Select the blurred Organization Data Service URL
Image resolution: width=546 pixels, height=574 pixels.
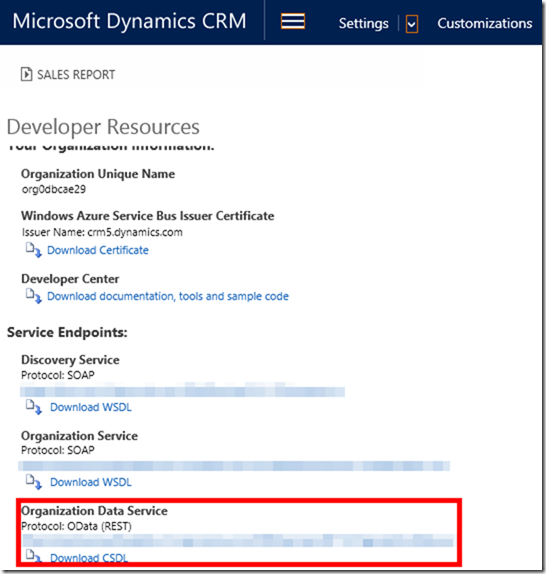(x=238, y=540)
